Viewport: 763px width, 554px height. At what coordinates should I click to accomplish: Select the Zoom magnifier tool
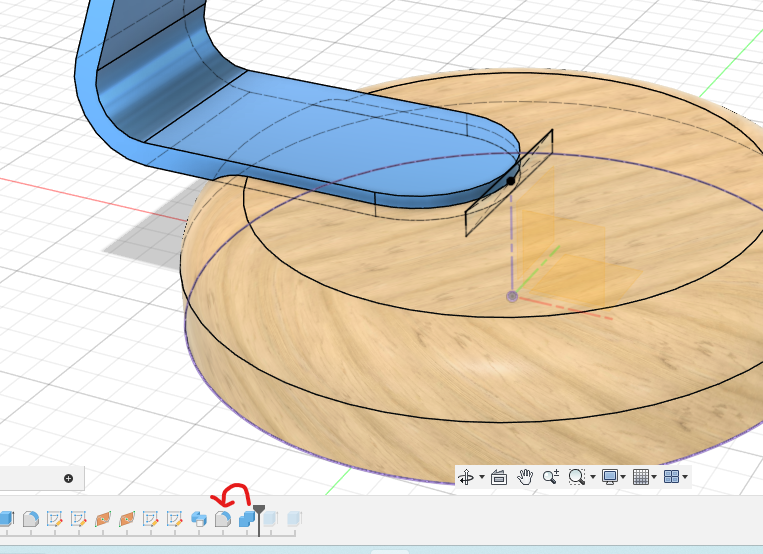pyautogui.click(x=550, y=478)
